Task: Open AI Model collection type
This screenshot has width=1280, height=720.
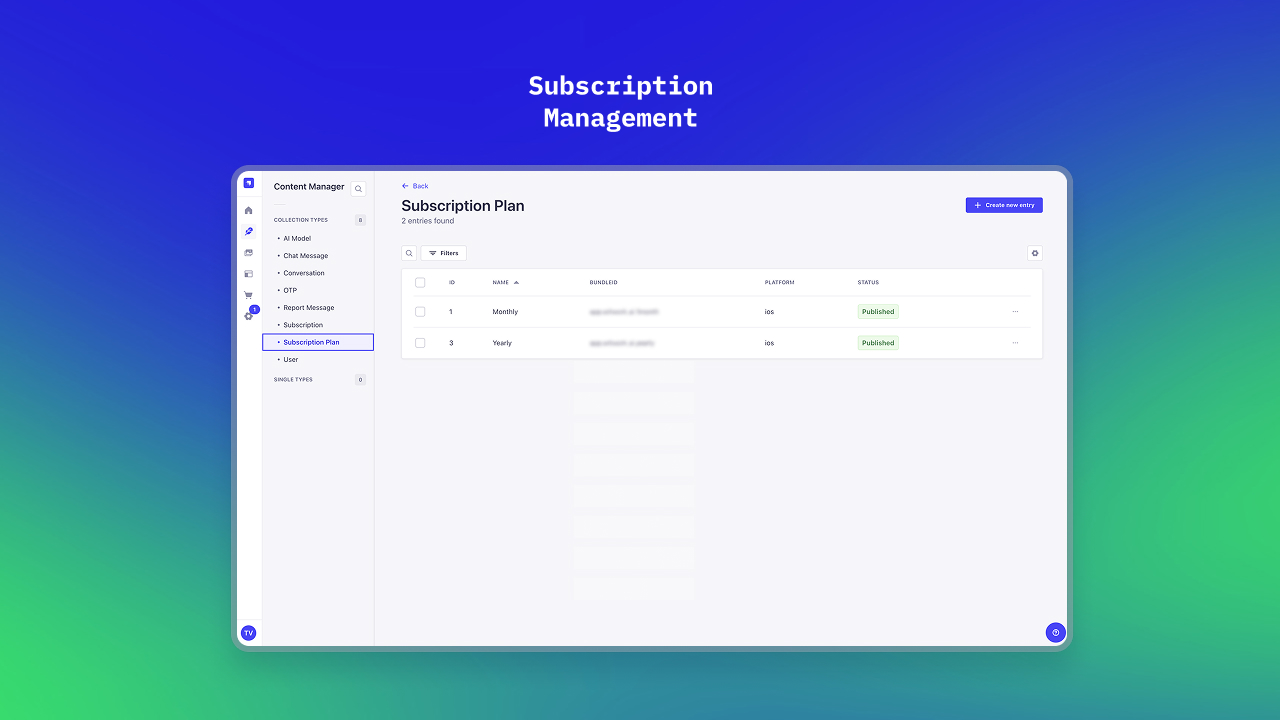Action: [x=297, y=238]
